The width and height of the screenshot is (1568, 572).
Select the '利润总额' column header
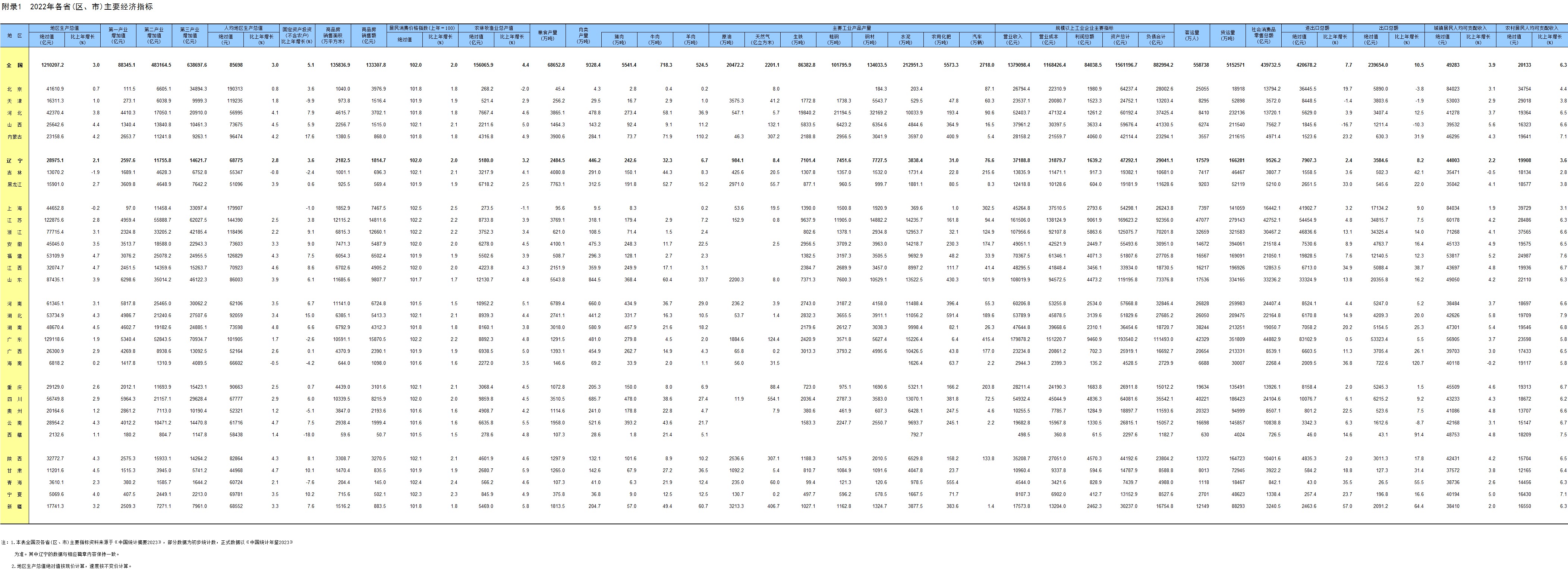tap(1085, 39)
